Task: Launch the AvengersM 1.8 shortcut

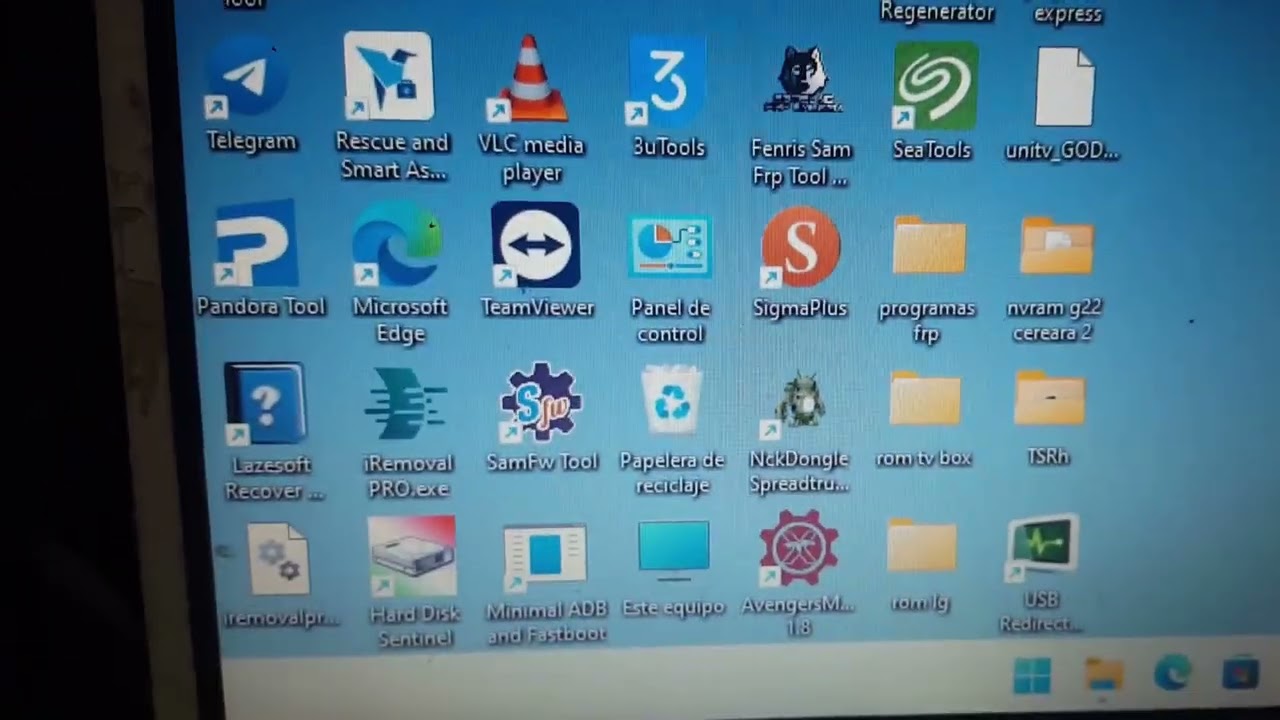Action: (x=799, y=548)
